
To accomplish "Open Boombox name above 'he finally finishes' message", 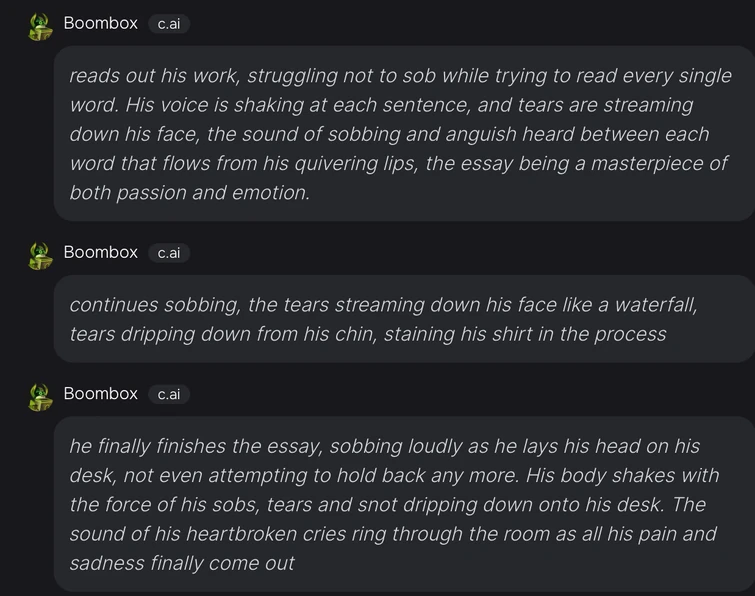I will click(x=100, y=393).
